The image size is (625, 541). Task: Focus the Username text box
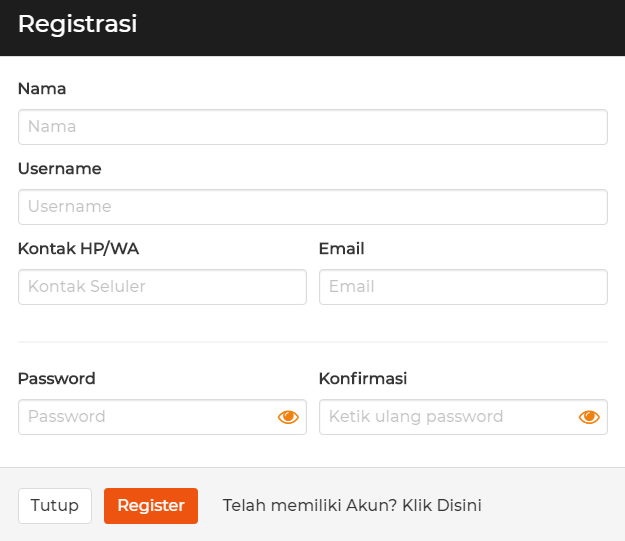312,207
